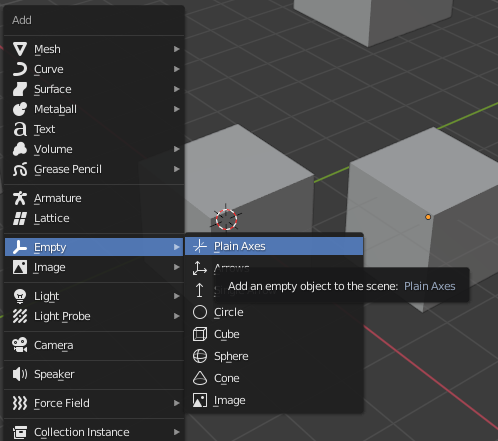
Task: Click the Metaball icon
Action: (20, 109)
